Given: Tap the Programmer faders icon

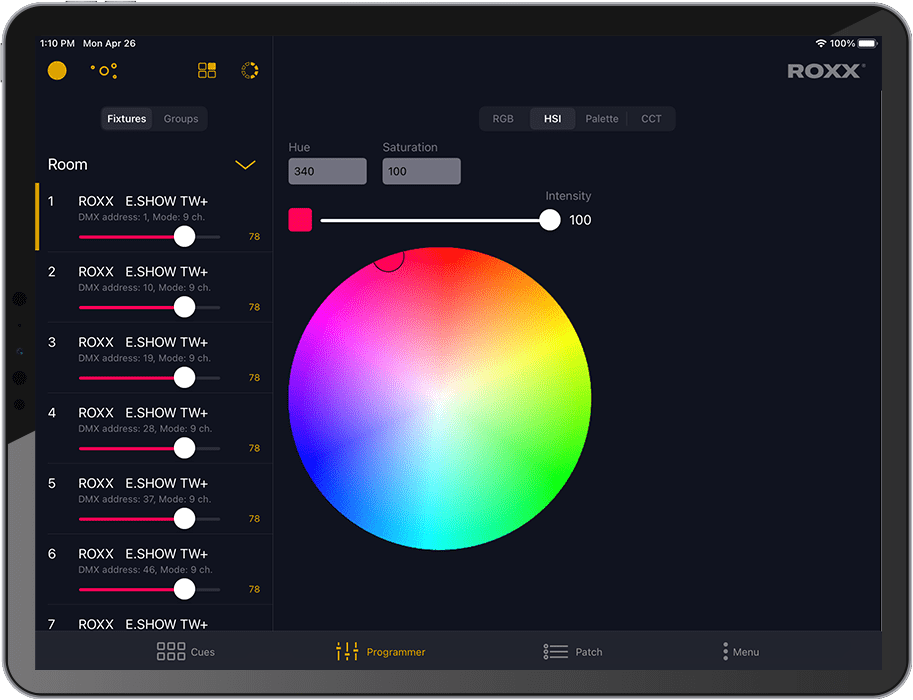Looking at the screenshot, I should [x=347, y=652].
